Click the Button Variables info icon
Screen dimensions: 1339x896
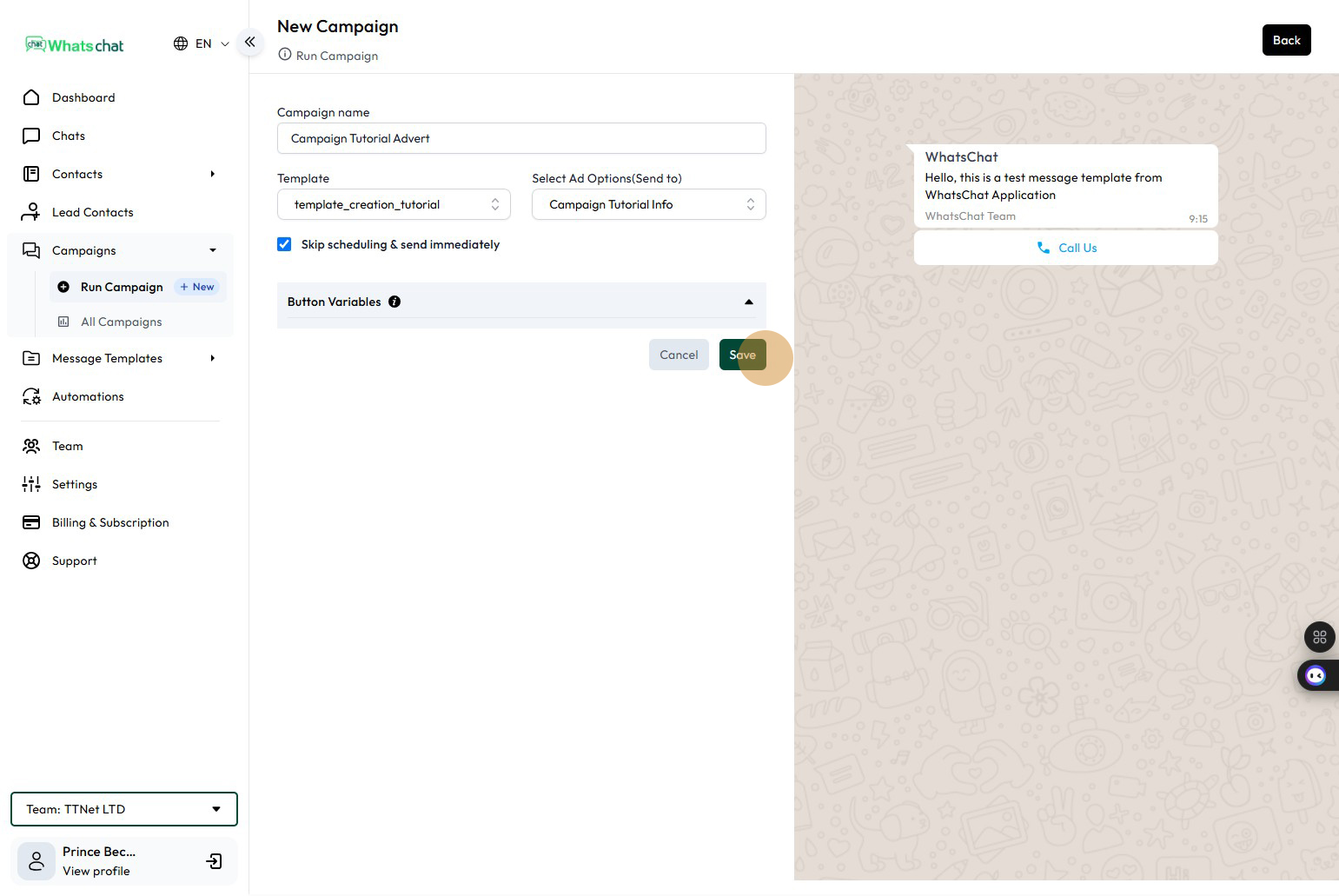point(394,302)
